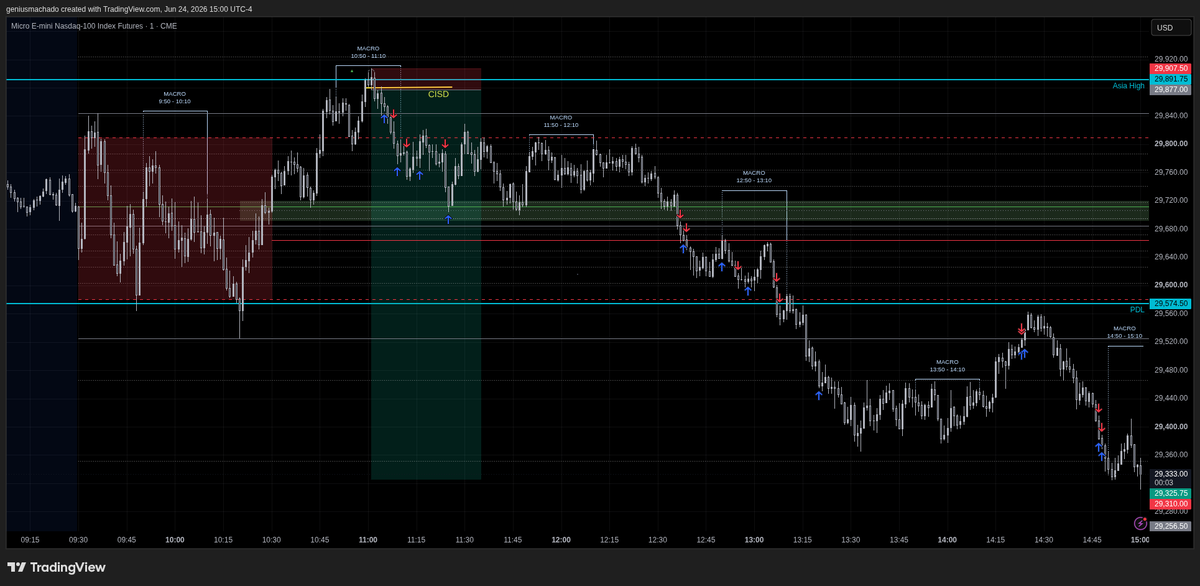Select the MACRO 10:50 - 11:10 label
Viewport: 1200px width, 586px height.
point(368,52)
